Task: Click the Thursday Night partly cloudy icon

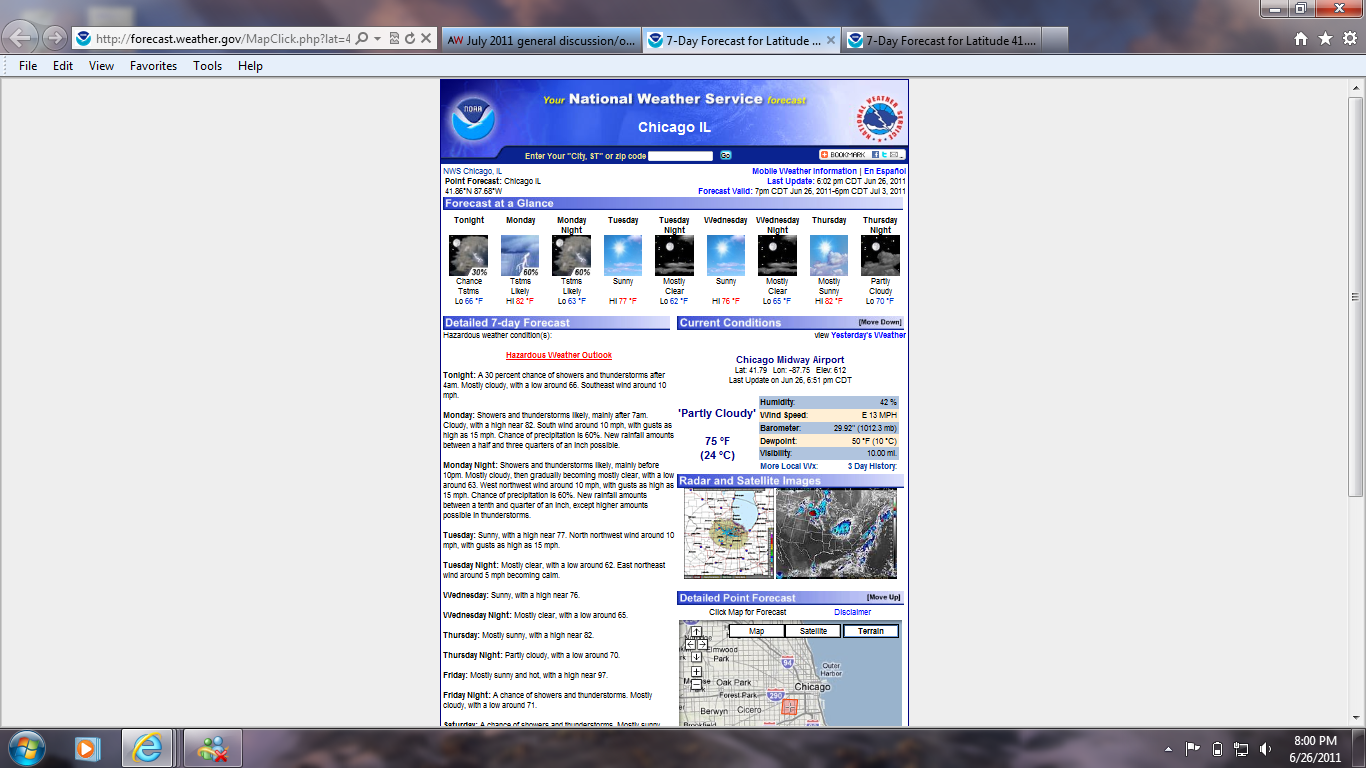Action: [880, 256]
